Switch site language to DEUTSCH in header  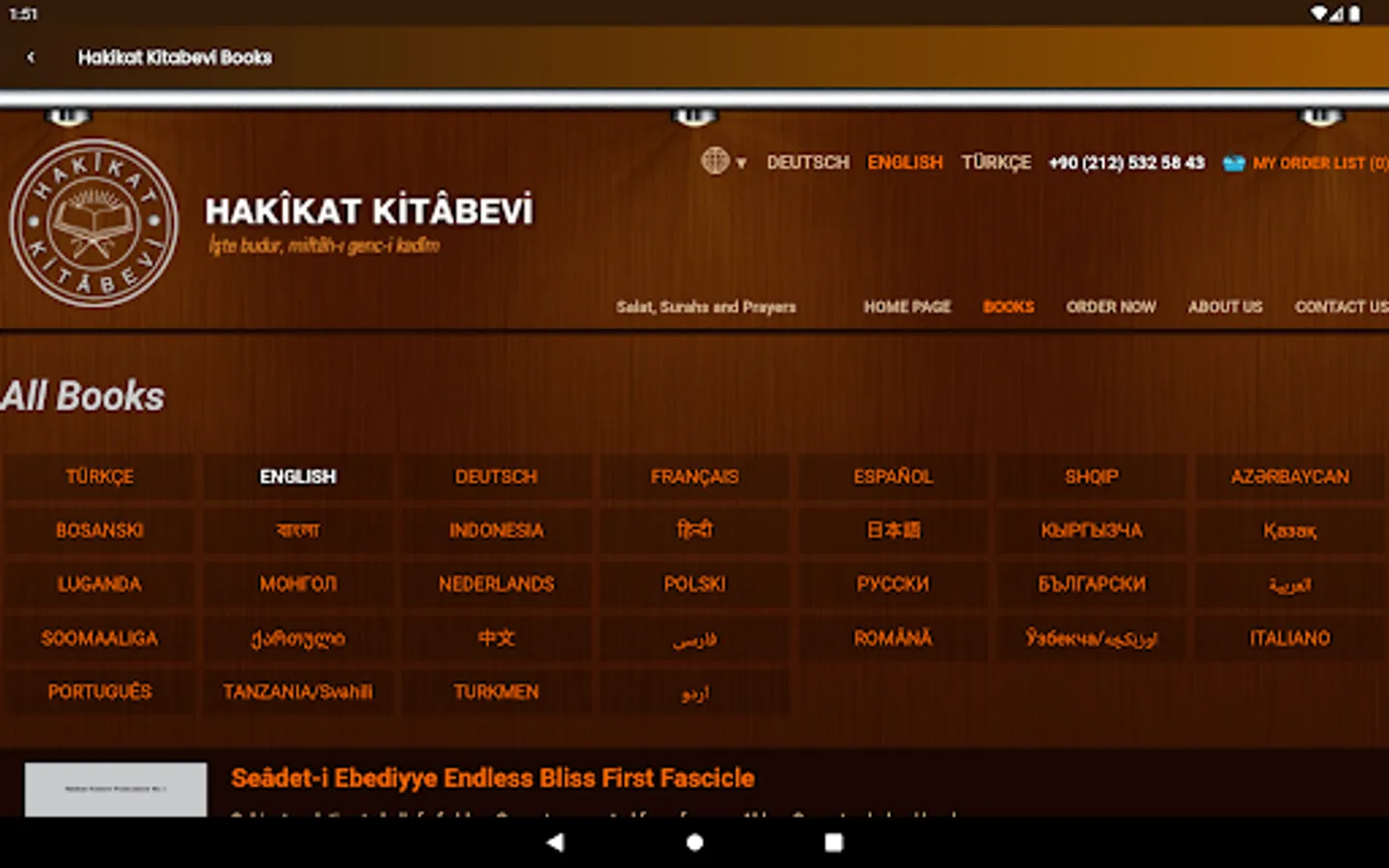click(808, 162)
